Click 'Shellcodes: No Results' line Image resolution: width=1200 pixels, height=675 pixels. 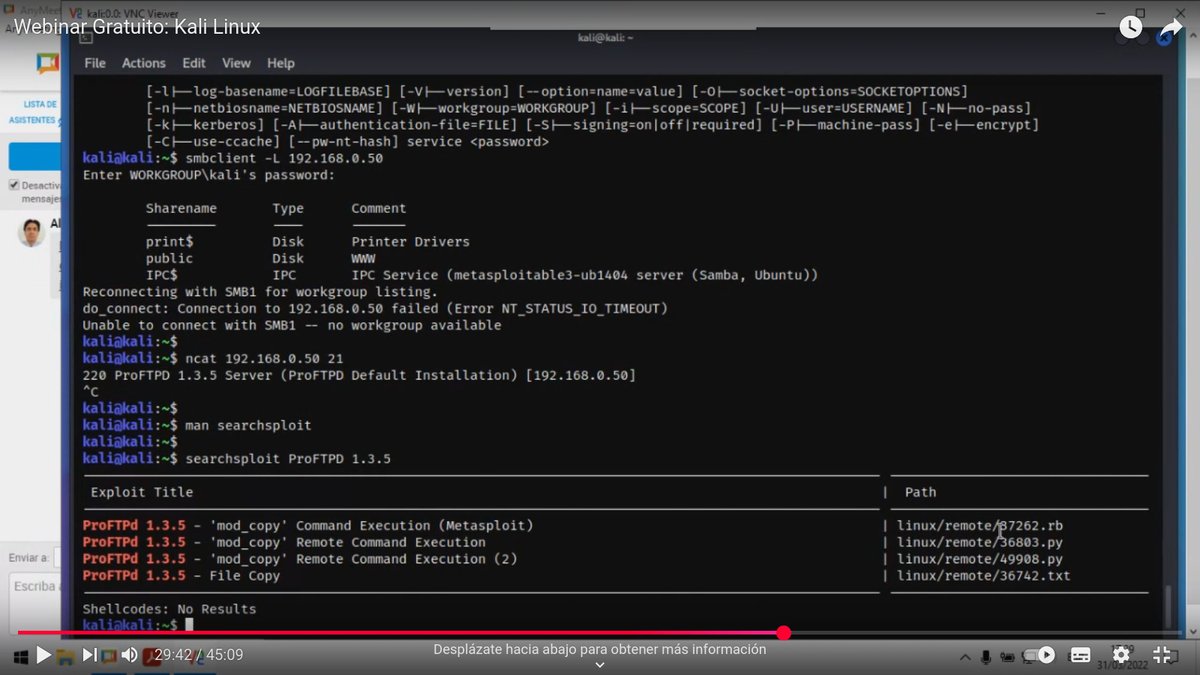click(x=169, y=609)
